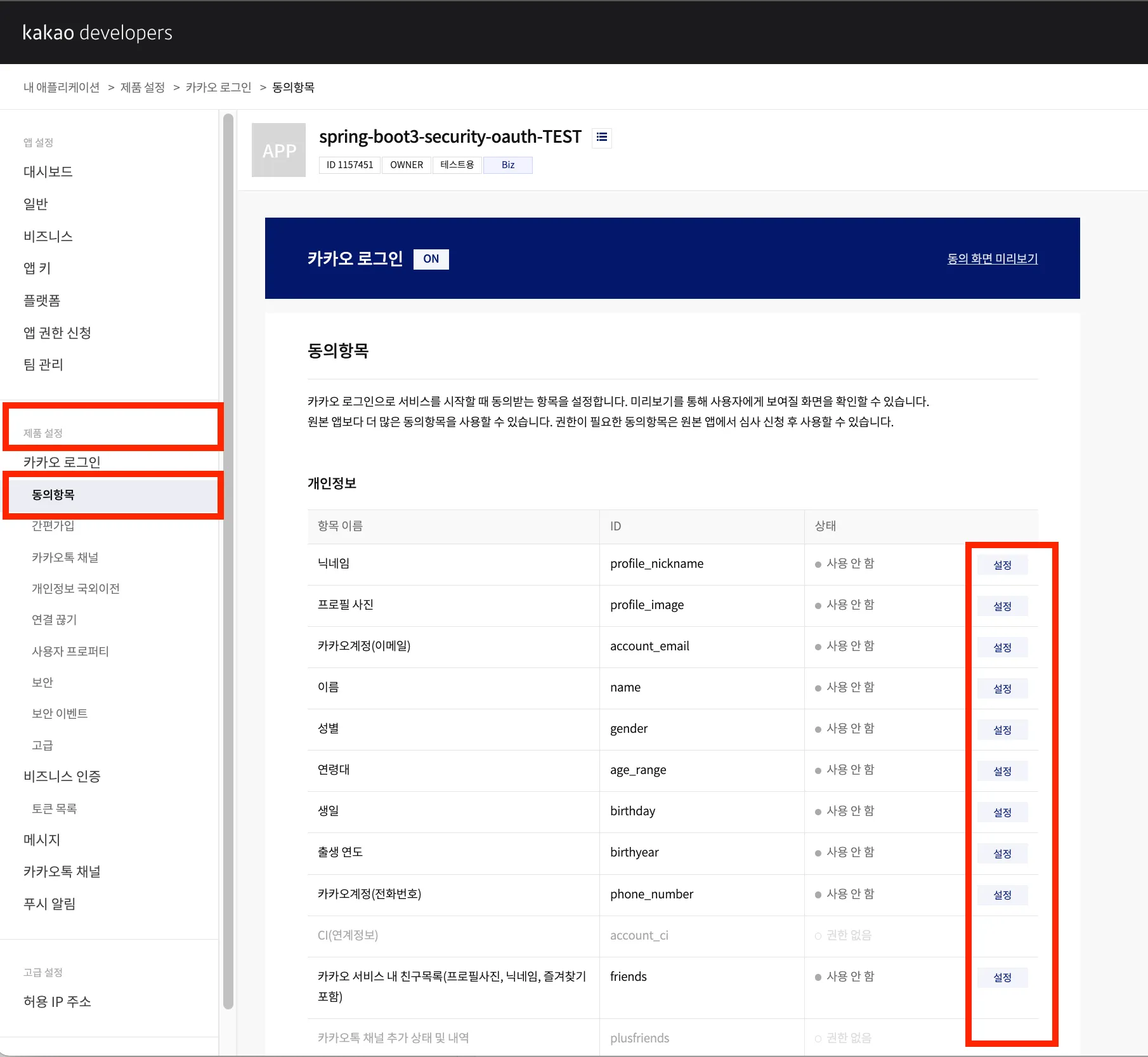Open 제품 설정 breadcrumb
Image resolution: width=1148 pixels, height=1057 pixels.
coord(143,88)
